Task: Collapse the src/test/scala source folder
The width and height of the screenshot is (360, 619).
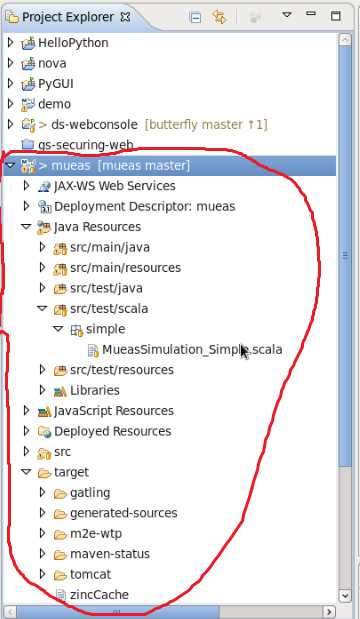Action: pyautogui.click(x=42, y=308)
